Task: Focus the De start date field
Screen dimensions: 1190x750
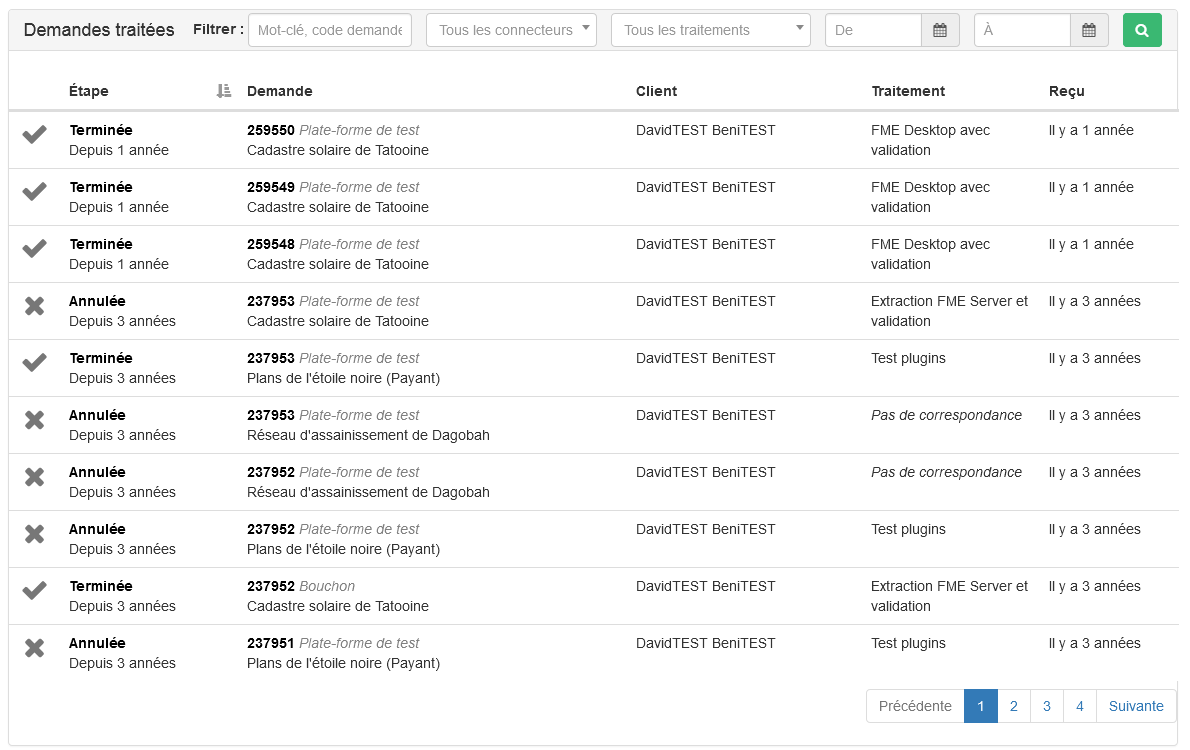Action: pyautogui.click(x=873, y=30)
